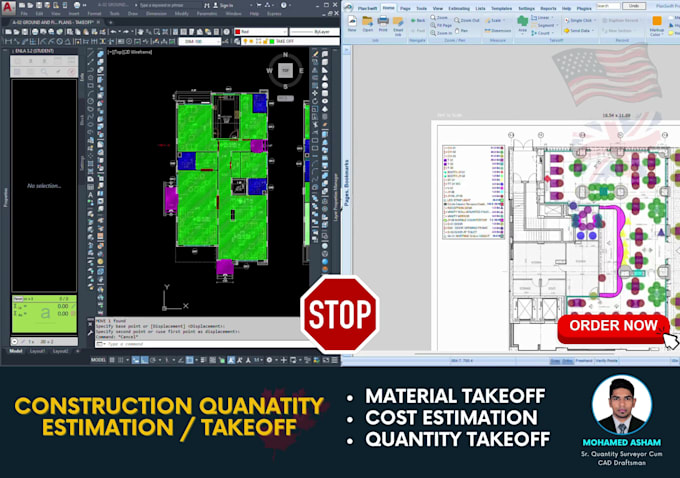
Task: Click the new drawing tab plus button
Action: (111, 22)
